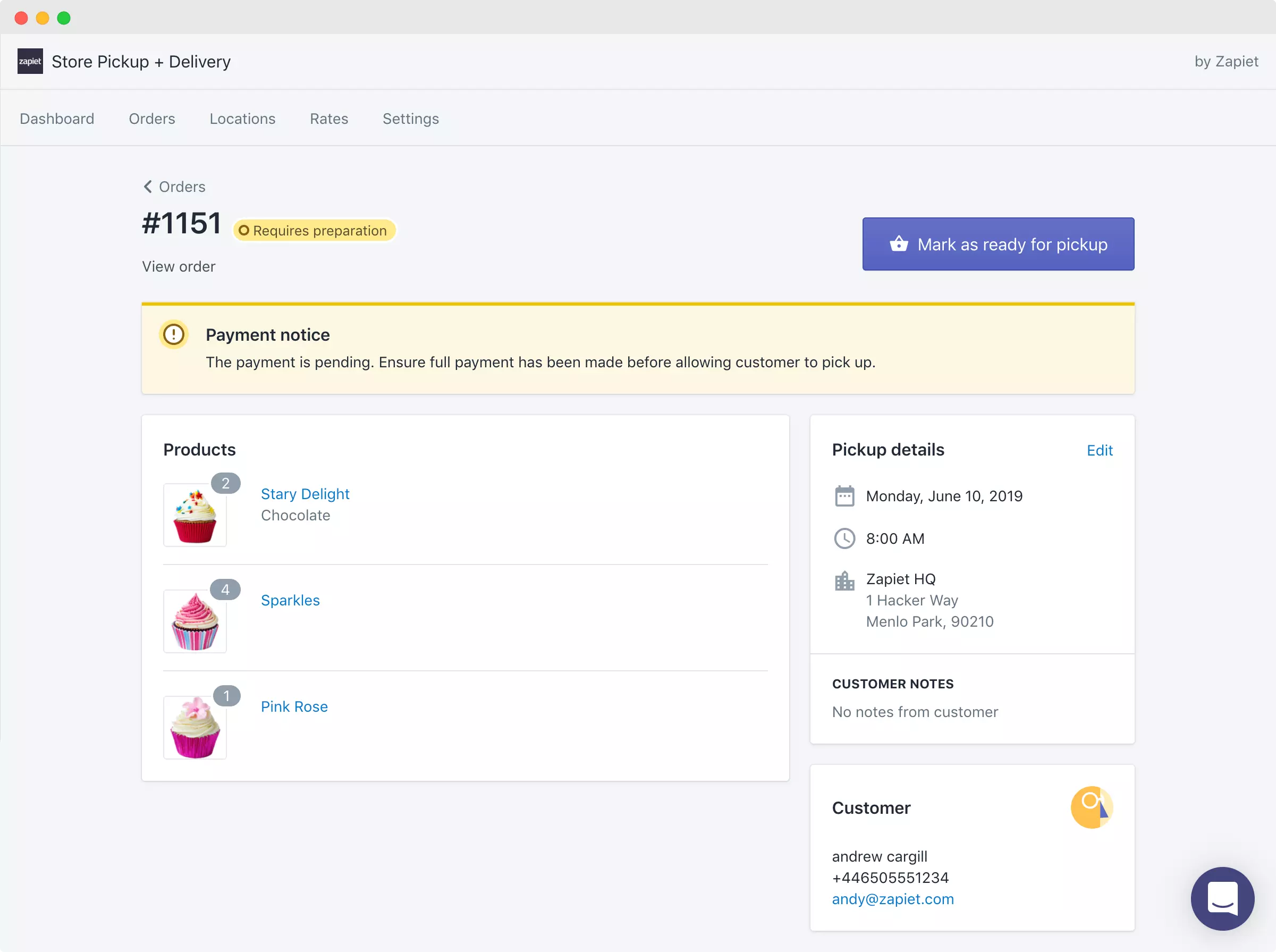Viewport: 1276px width, 952px height.
Task: Click the Requires preparation status badge
Action: (x=314, y=231)
